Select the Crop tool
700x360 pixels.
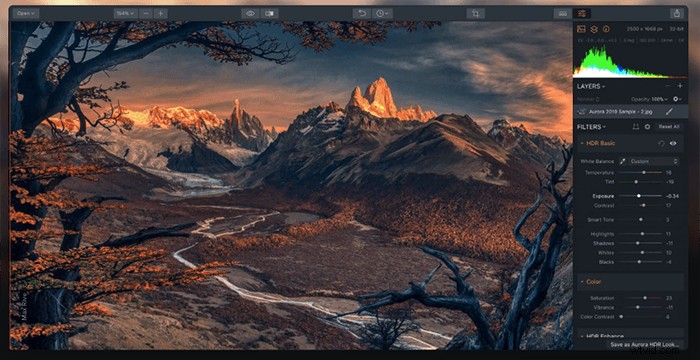pyautogui.click(x=475, y=13)
